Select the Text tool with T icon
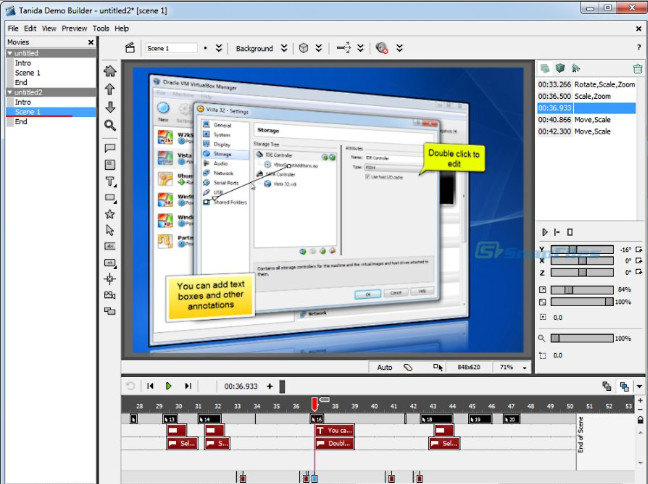This screenshot has width=648, height=484. coord(110,181)
